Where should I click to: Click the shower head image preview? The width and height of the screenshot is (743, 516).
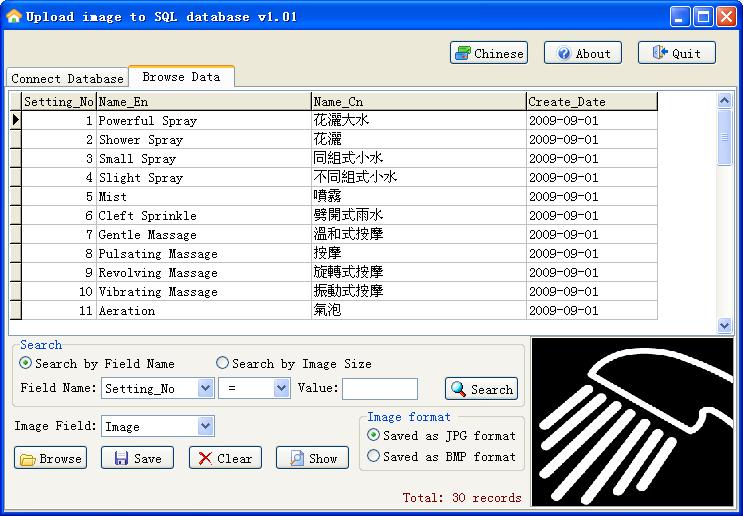tap(632, 421)
